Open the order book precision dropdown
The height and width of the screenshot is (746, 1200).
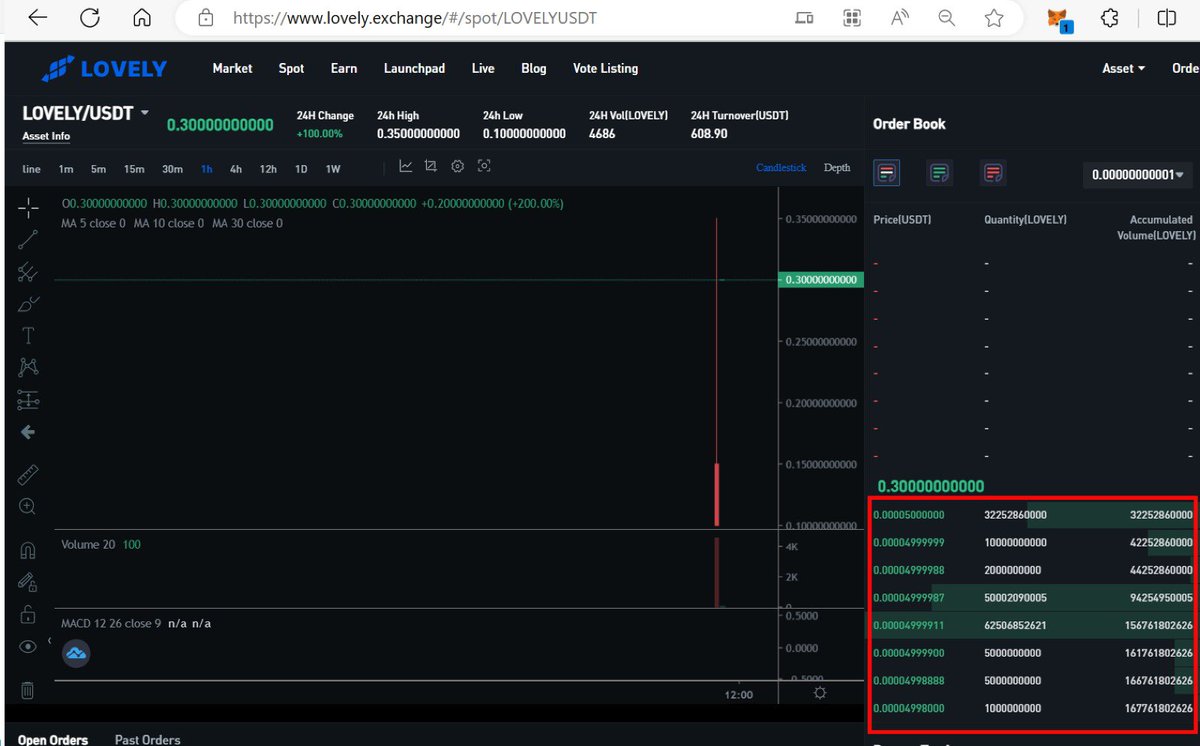(1139, 173)
